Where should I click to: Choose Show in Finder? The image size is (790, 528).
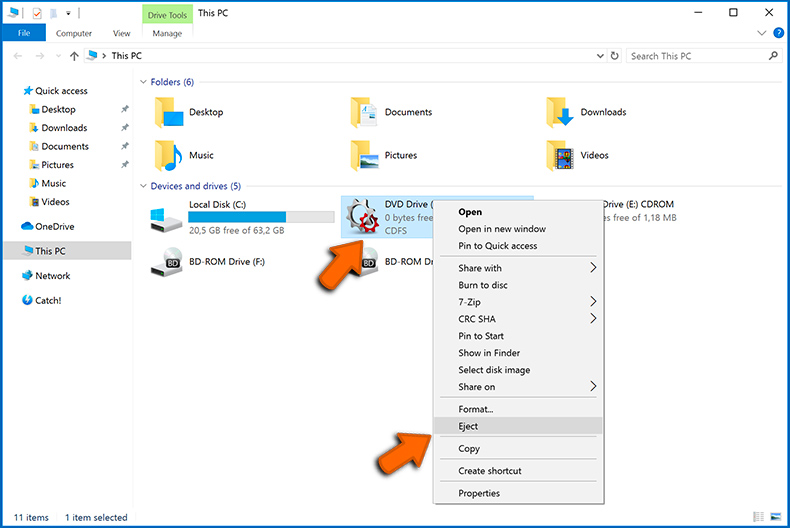point(518,353)
